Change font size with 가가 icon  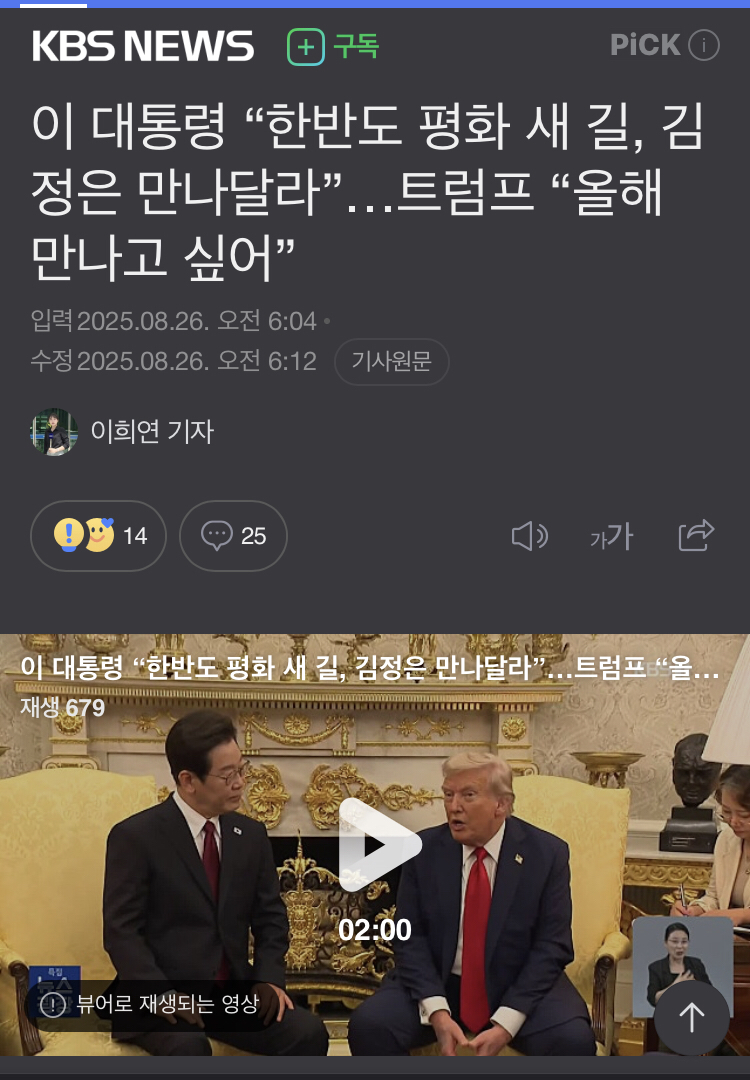coord(612,536)
